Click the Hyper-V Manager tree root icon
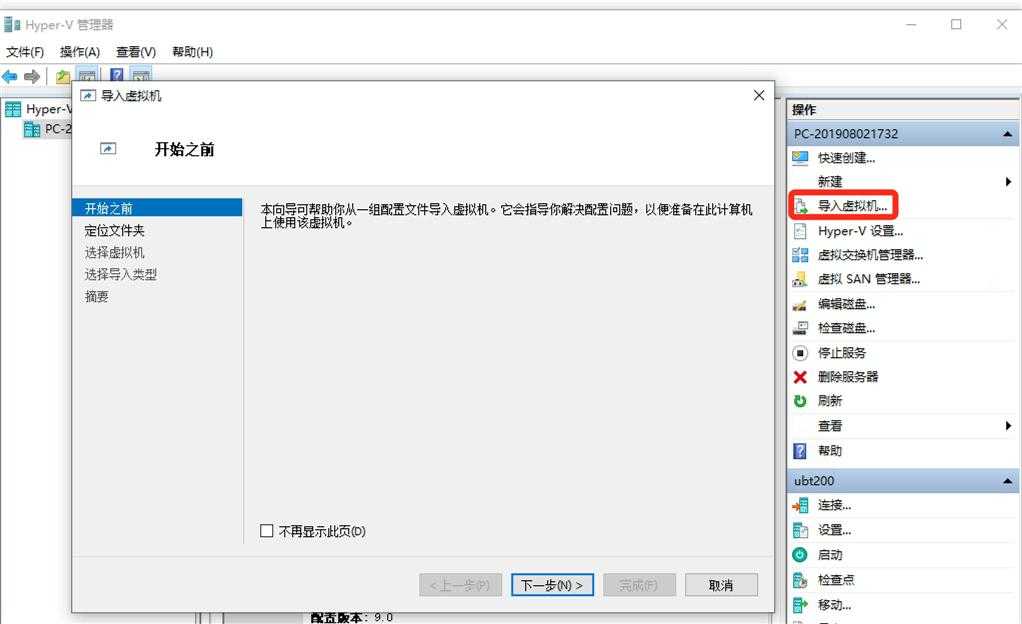Image resolution: width=1022 pixels, height=624 pixels. pyautogui.click(x=13, y=109)
